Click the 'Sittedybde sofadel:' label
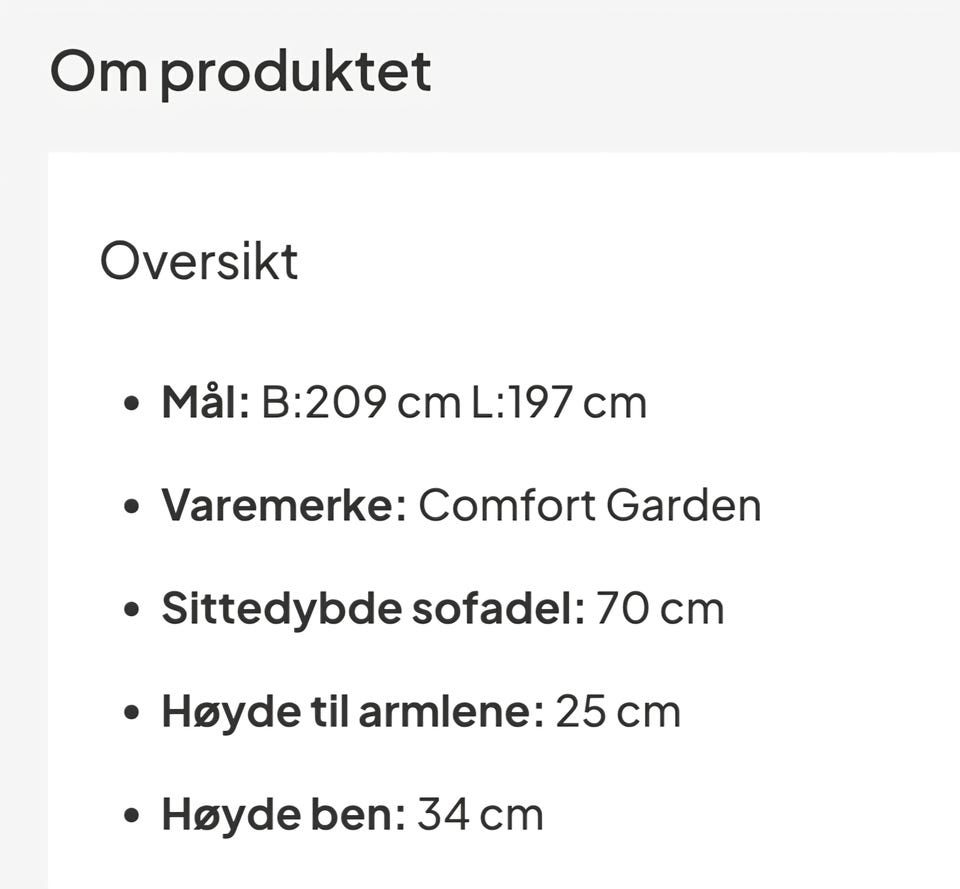 [373, 609]
